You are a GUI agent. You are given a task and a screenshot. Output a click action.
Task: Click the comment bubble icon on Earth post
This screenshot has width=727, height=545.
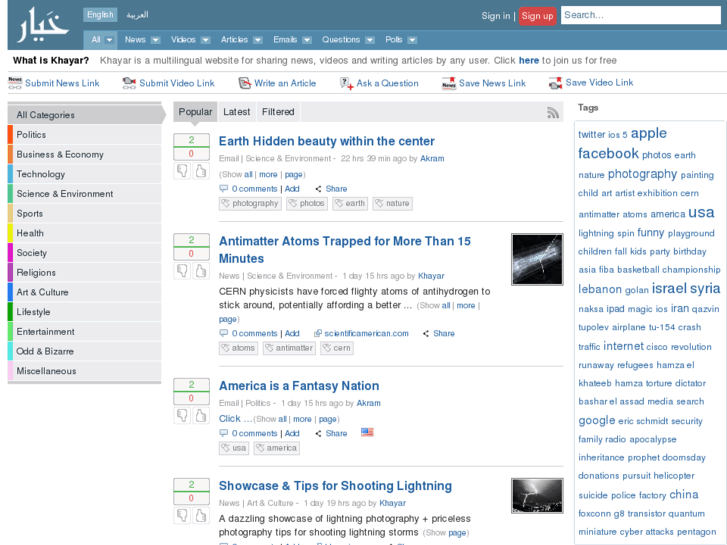223,188
